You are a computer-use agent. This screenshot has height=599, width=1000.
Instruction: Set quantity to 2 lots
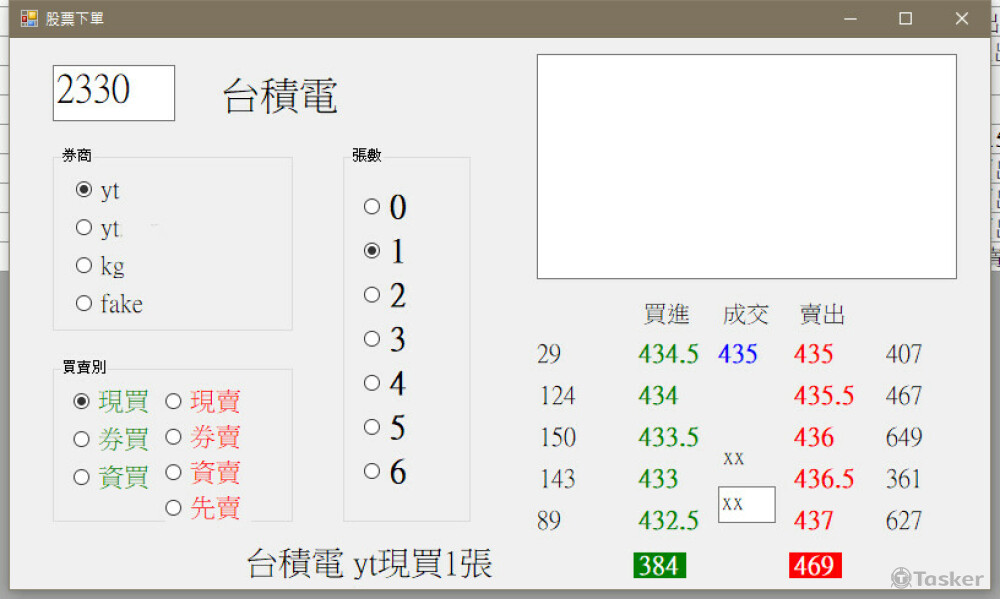click(x=372, y=295)
